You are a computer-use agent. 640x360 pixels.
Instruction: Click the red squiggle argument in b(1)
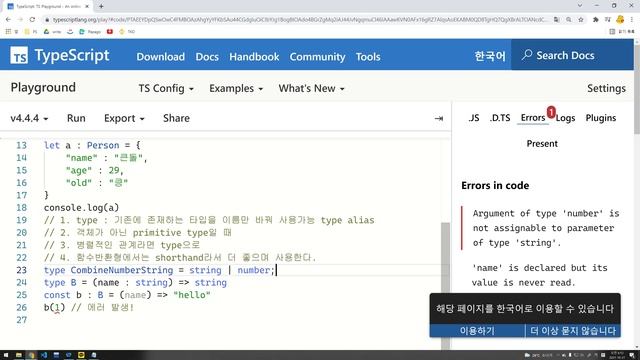tap(57, 307)
